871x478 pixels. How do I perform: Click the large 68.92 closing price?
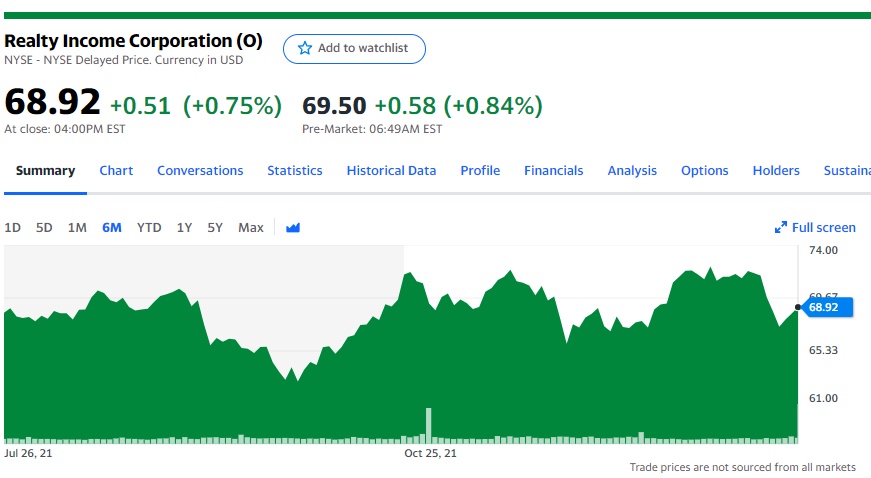click(x=52, y=102)
